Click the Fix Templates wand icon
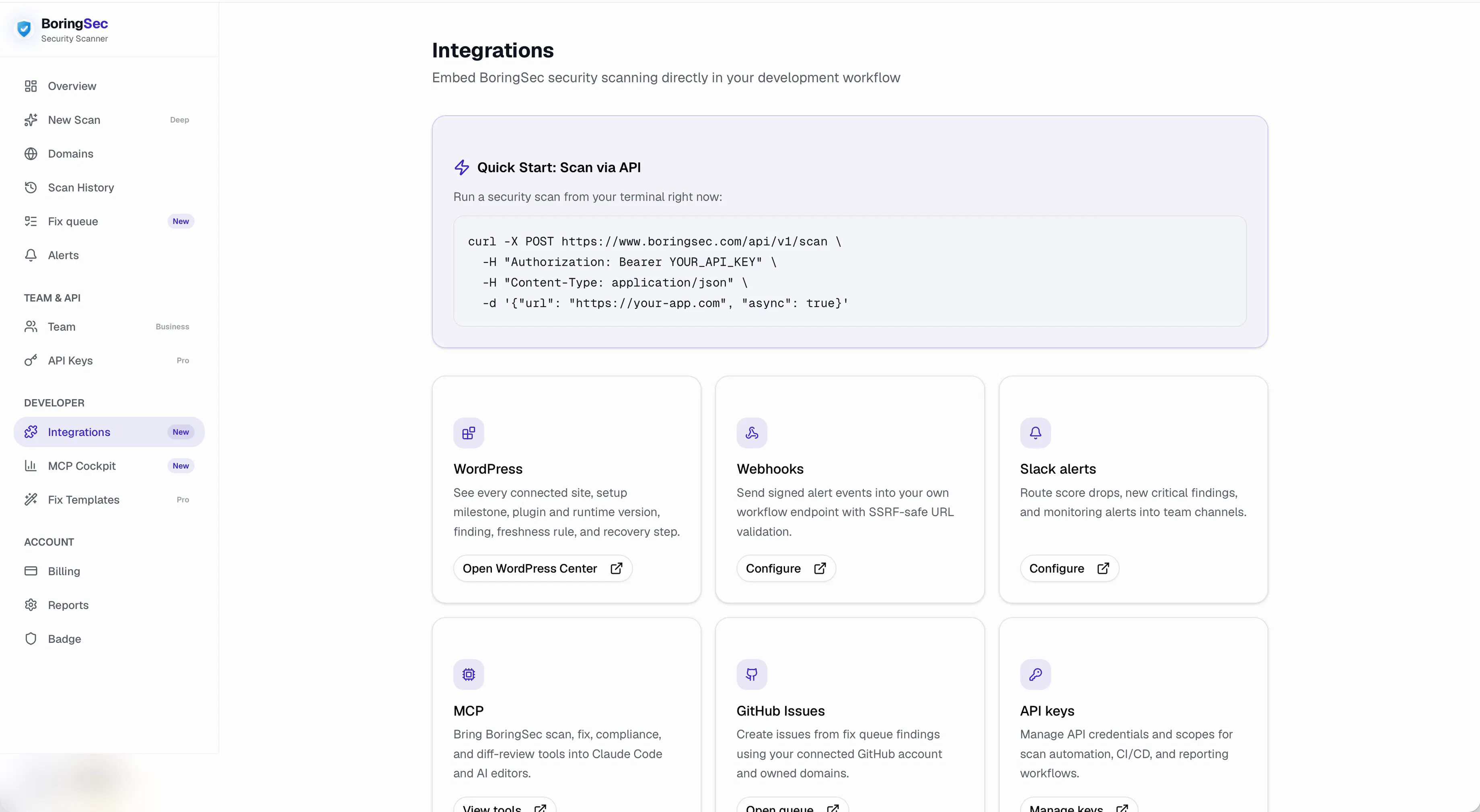The width and height of the screenshot is (1480, 812). click(x=31, y=500)
